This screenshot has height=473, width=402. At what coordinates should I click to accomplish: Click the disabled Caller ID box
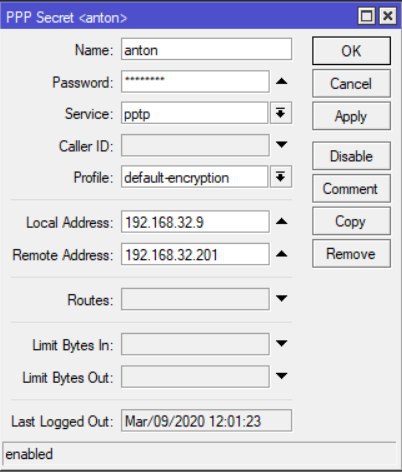tap(195, 145)
